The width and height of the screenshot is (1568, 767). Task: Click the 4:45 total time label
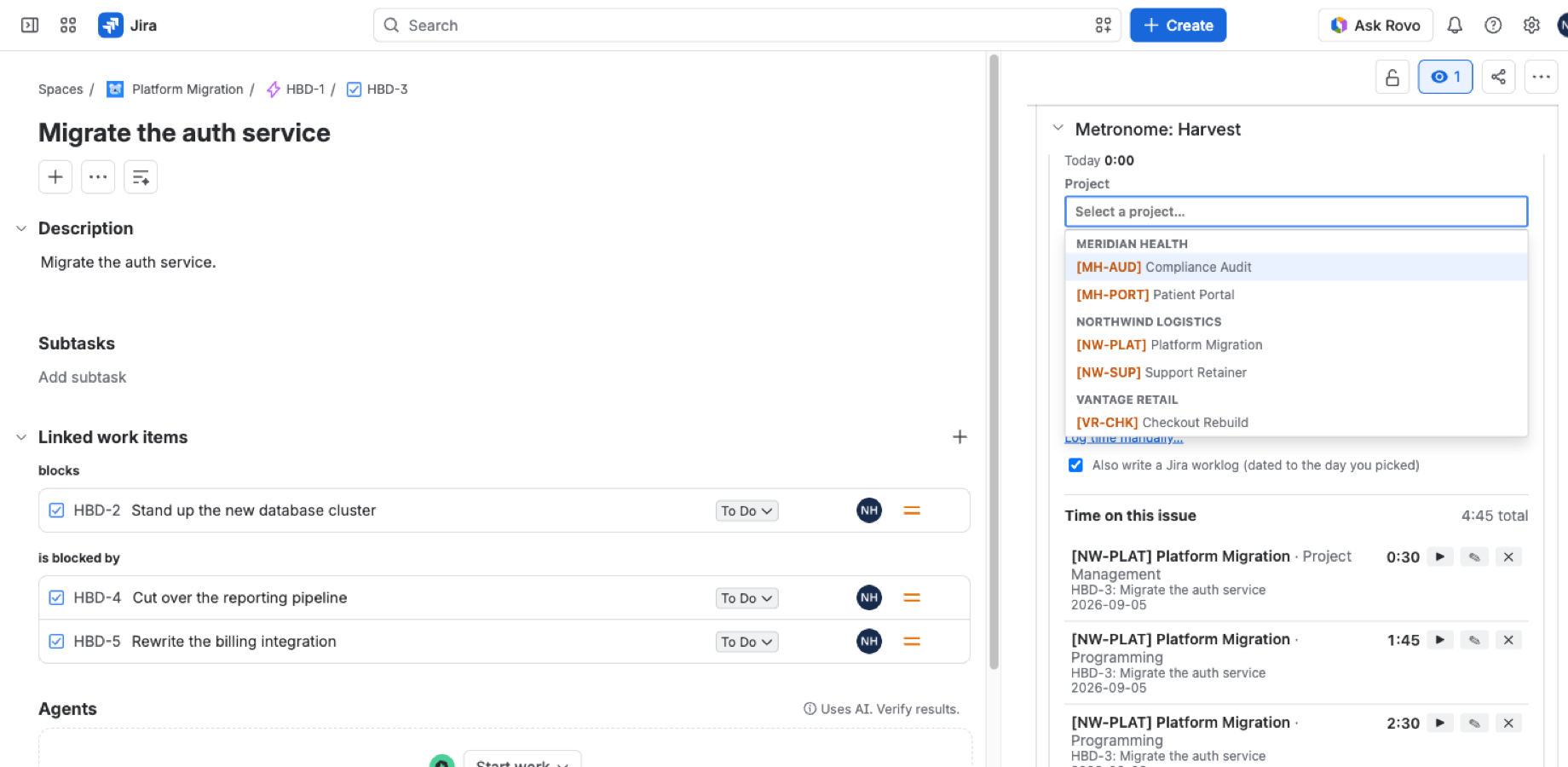pyautogui.click(x=1495, y=516)
